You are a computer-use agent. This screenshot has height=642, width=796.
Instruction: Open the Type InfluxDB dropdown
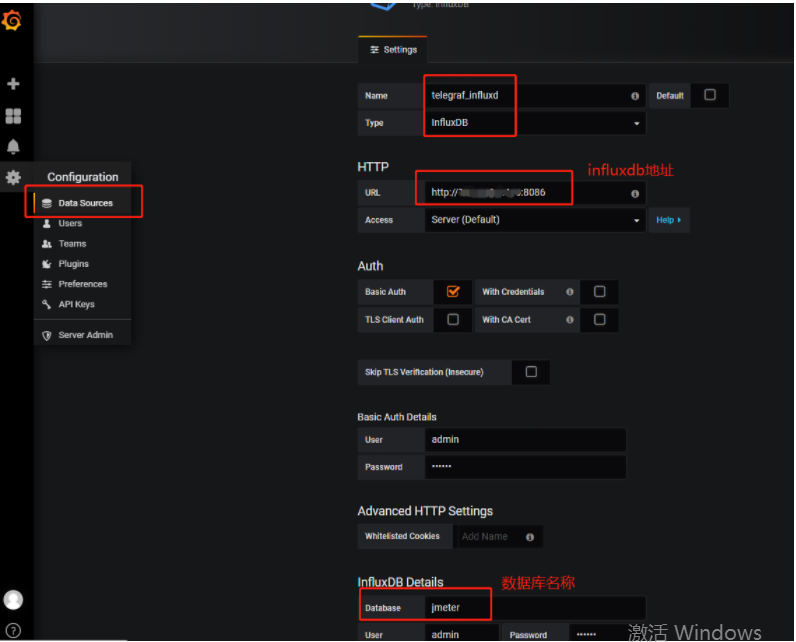pyautogui.click(x=535, y=123)
